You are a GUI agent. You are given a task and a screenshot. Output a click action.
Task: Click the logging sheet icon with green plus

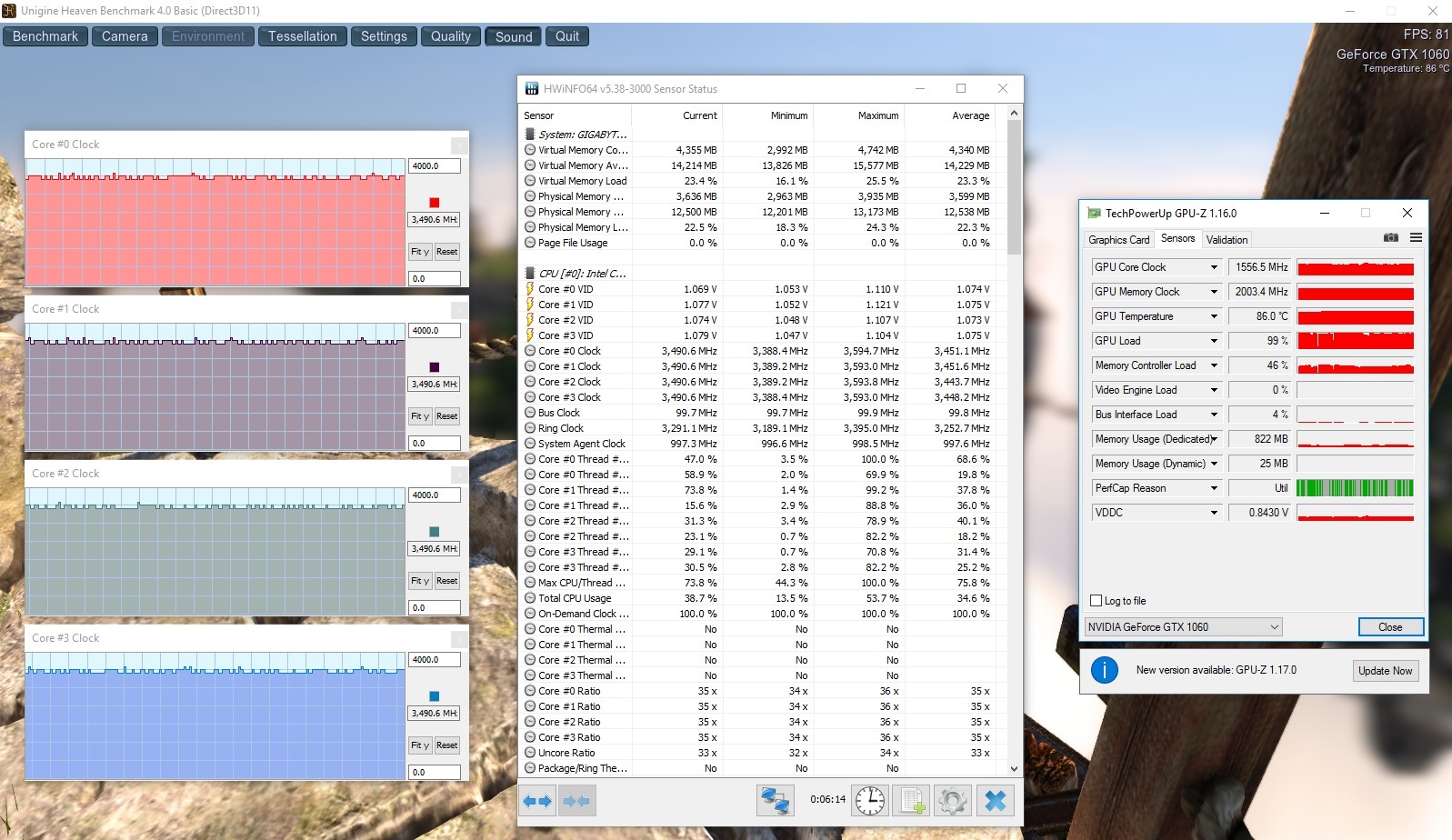coord(912,801)
